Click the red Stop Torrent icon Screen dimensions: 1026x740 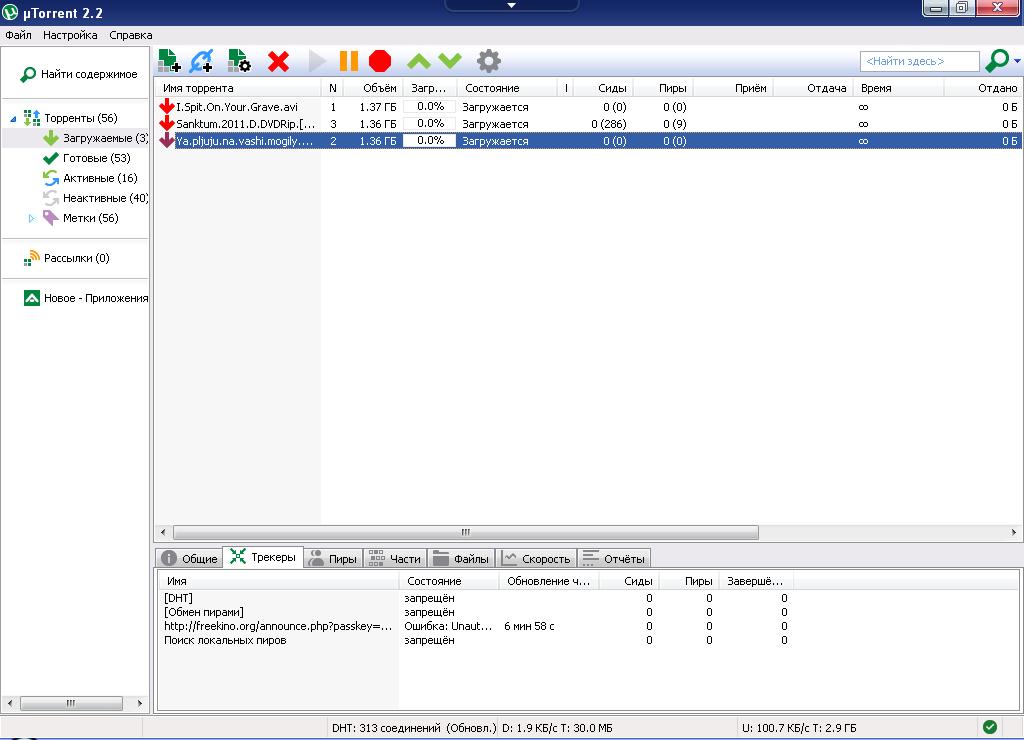[380, 62]
